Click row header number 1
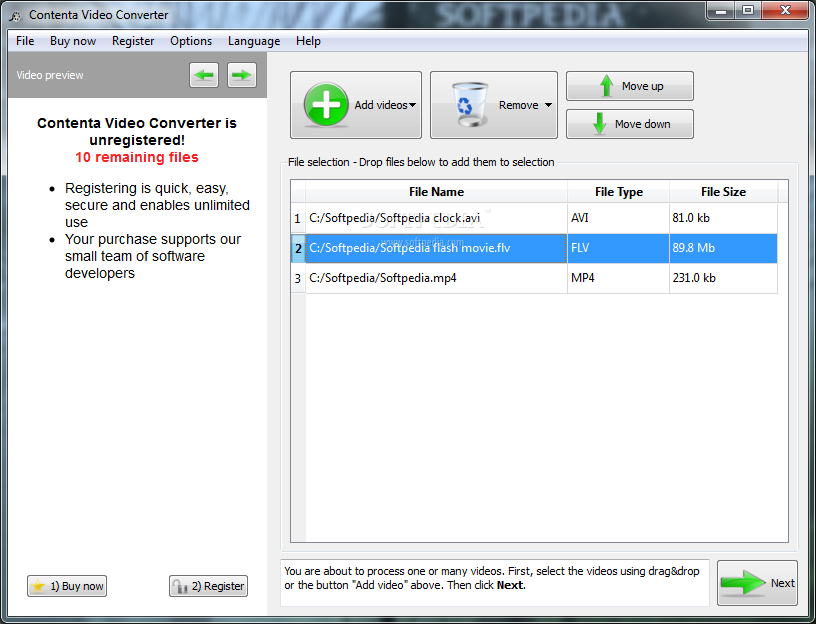Image resolution: width=816 pixels, height=624 pixels. point(298,218)
